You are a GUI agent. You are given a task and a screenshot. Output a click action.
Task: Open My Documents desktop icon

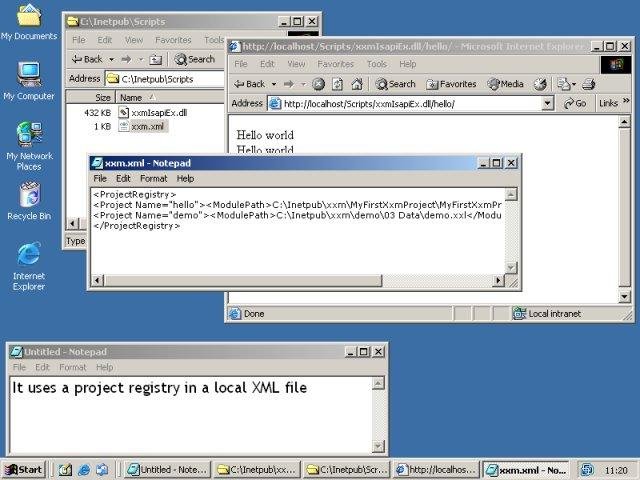click(x=29, y=22)
